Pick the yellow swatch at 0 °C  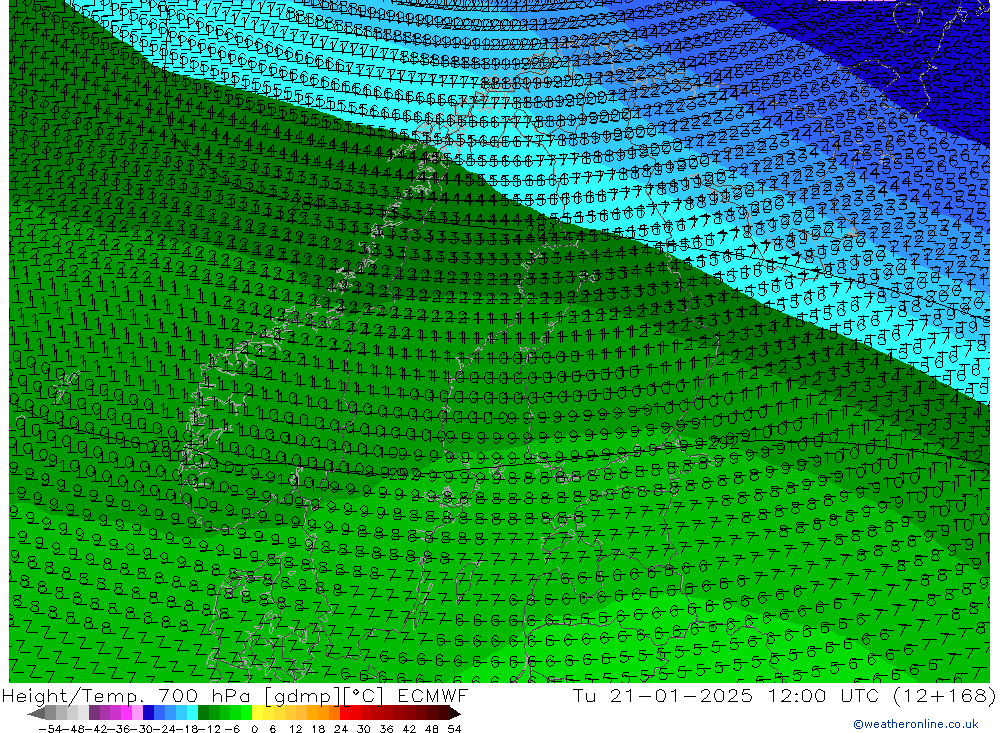click(x=257, y=713)
